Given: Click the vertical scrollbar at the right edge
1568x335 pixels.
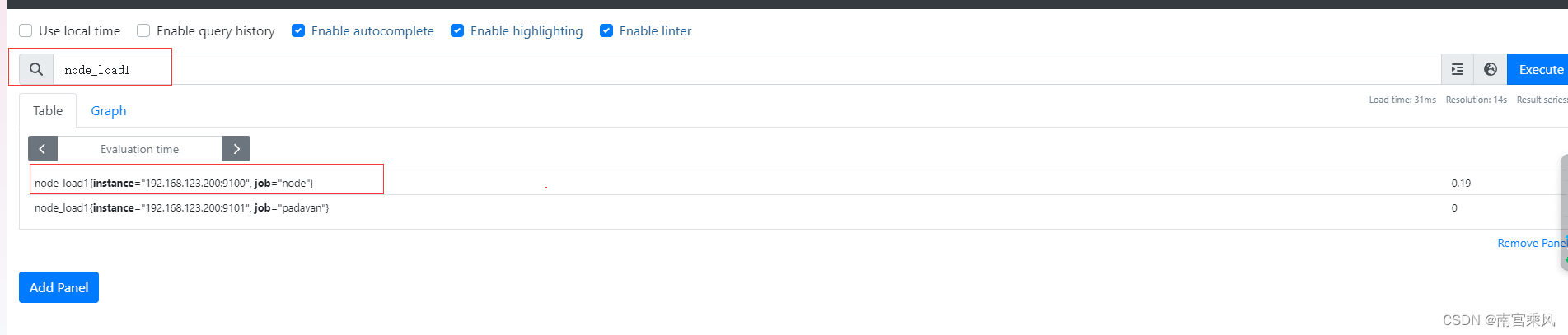Looking at the screenshot, I should click(1564, 212).
